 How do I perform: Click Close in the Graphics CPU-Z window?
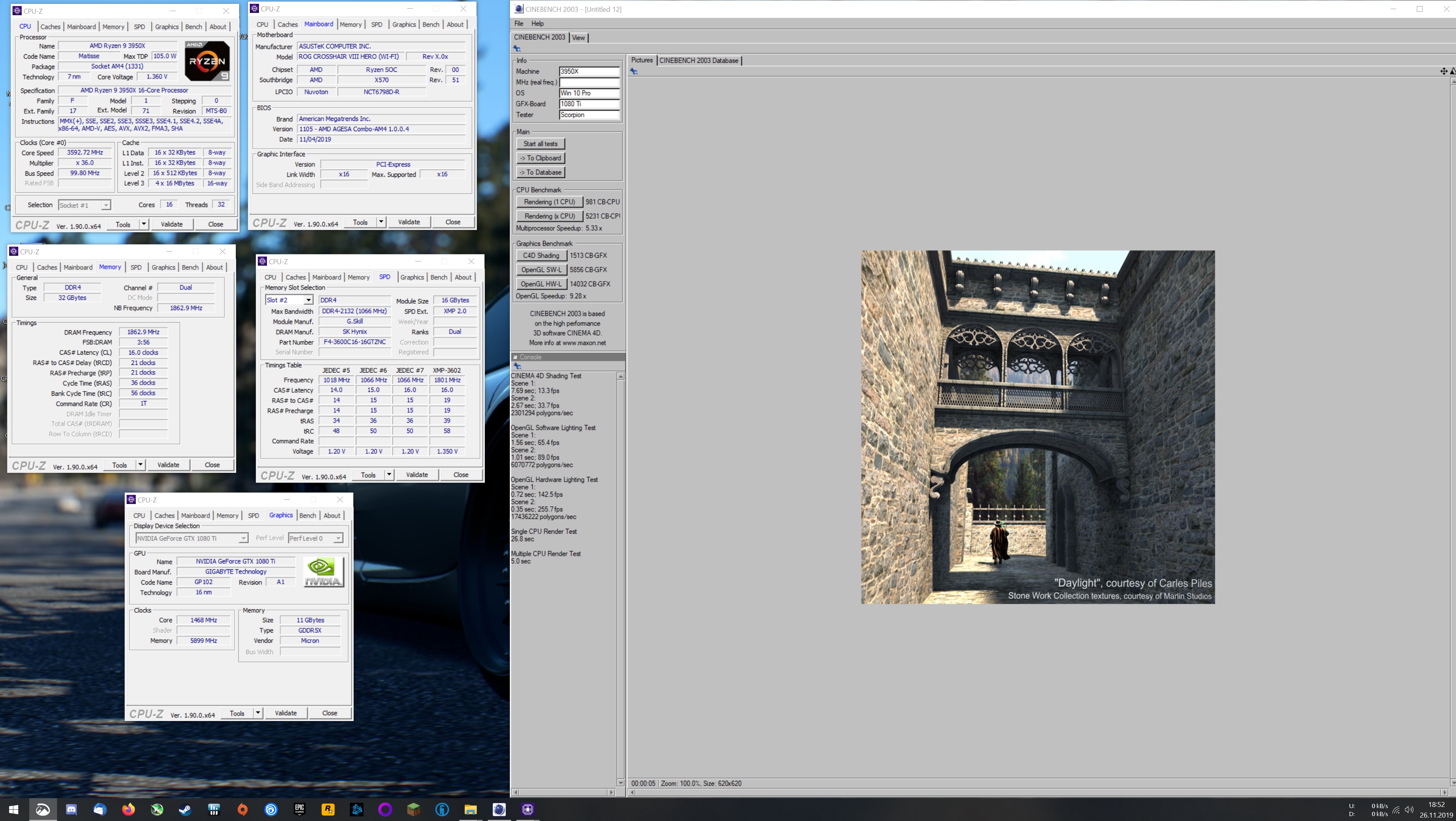(330, 713)
